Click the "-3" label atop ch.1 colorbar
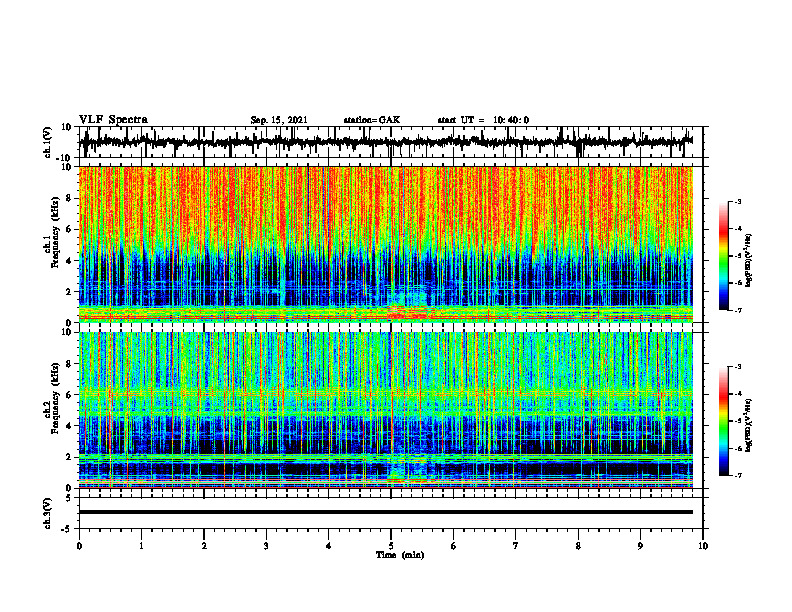This screenshot has height=612, width=792. pyautogui.click(x=737, y=201)
